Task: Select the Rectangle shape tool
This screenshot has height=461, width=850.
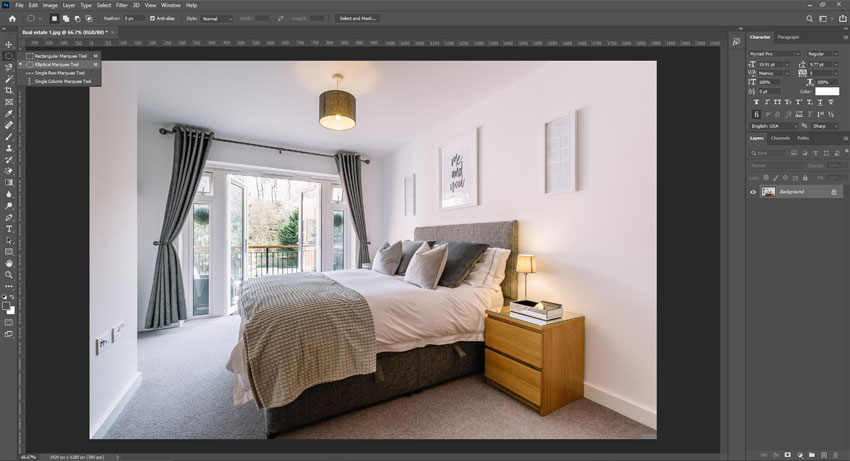Action: click(x=9, y=252)
